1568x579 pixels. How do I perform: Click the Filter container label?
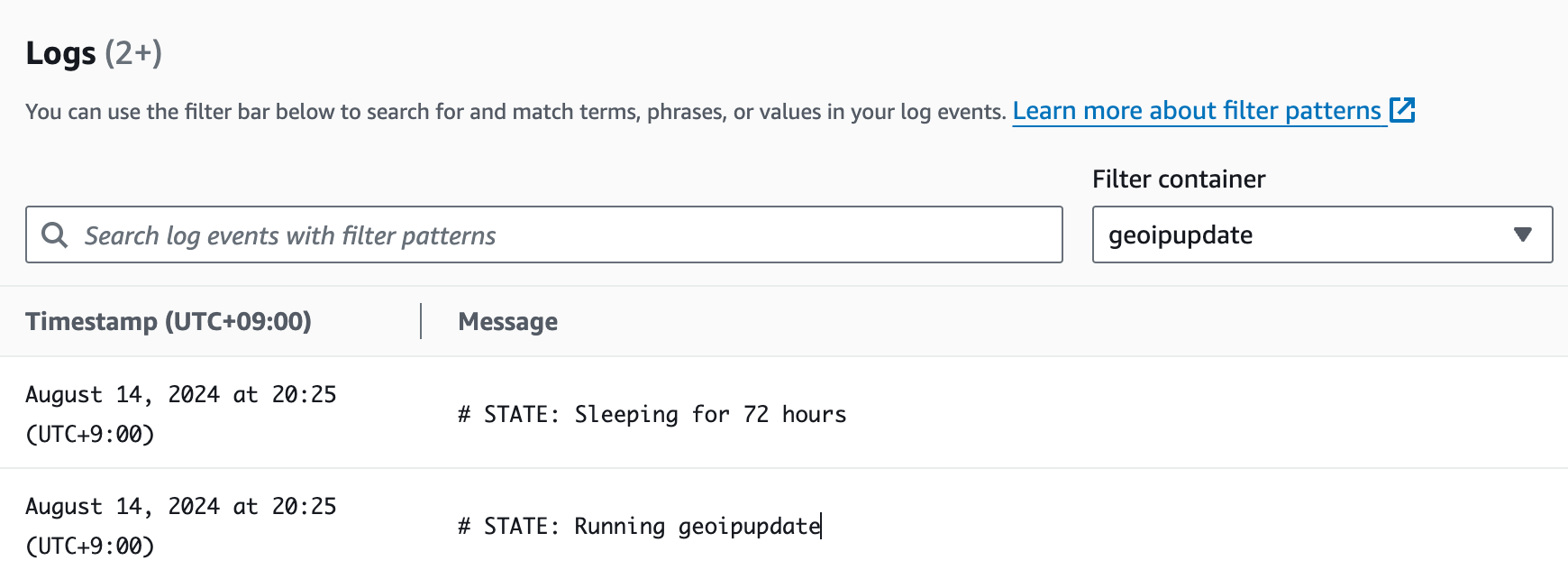coord(1179,179)
